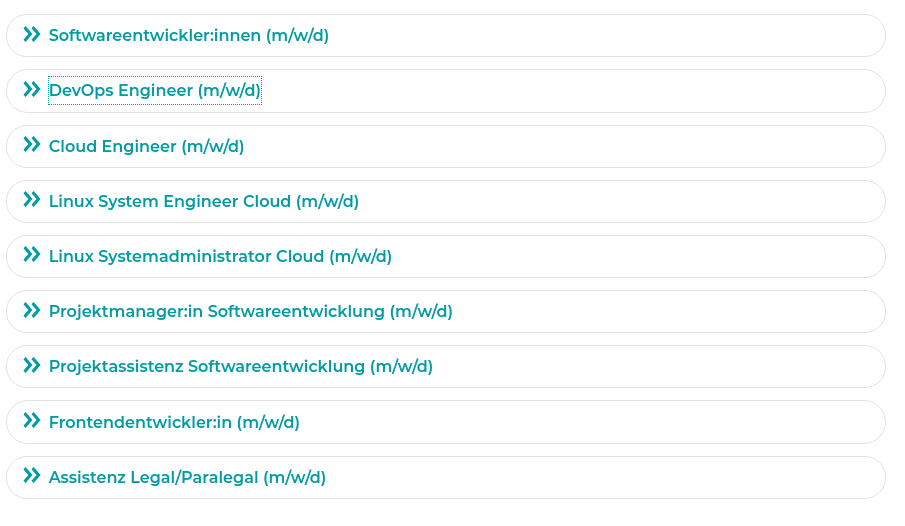Open the Cloud Engineer (m/w/d) listing

[146, 147]
